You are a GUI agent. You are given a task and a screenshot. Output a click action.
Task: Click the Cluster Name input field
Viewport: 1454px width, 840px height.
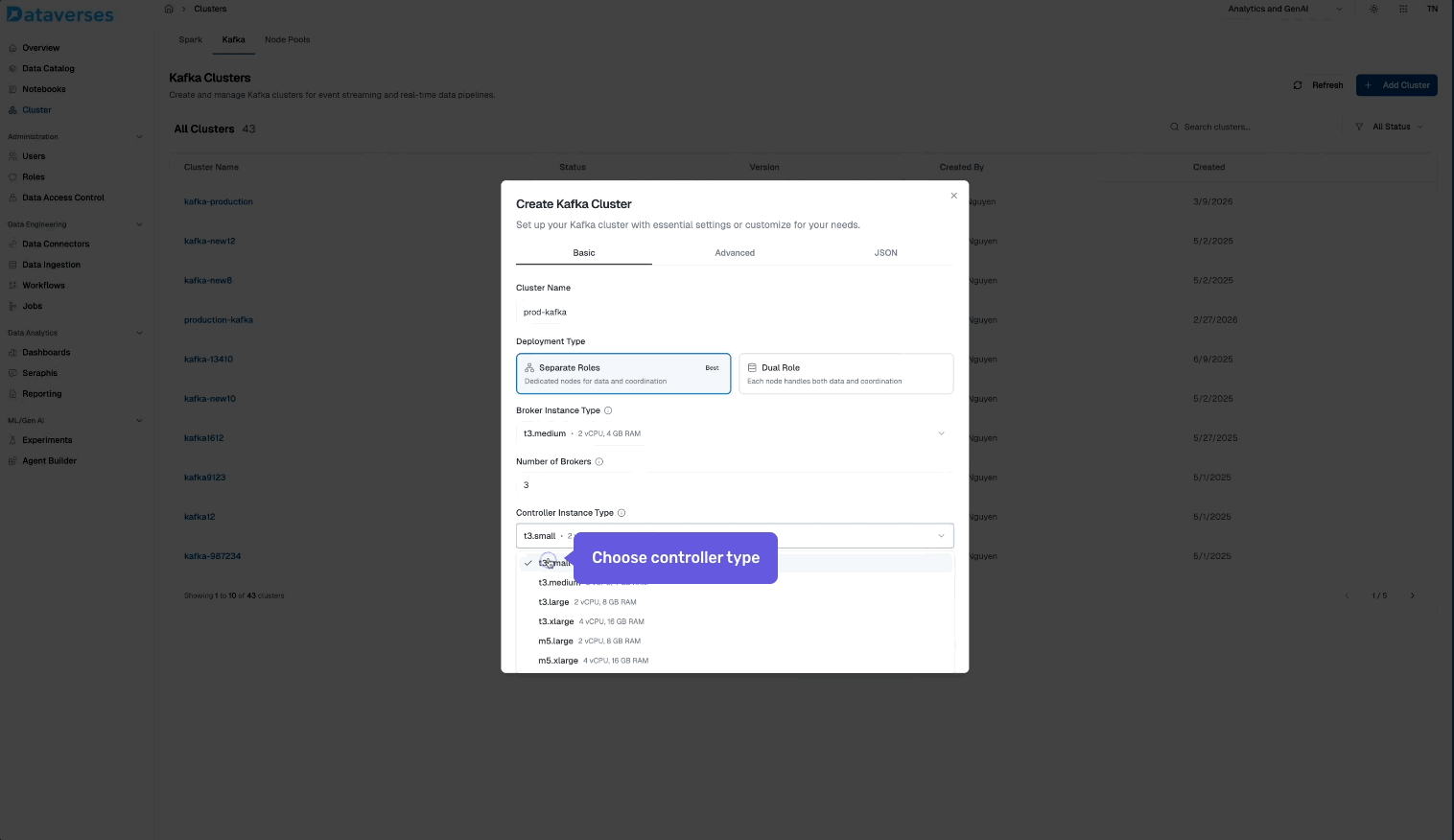734,313
